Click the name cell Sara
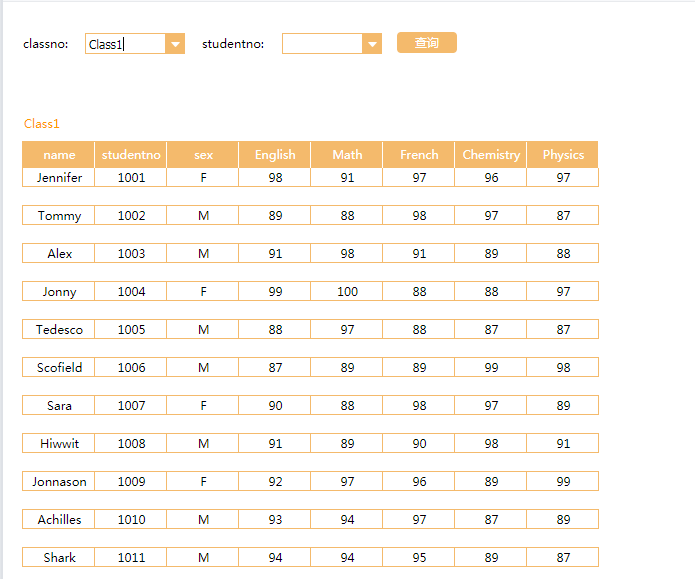Screen dimensions: 695x579 tap(59, 405)
